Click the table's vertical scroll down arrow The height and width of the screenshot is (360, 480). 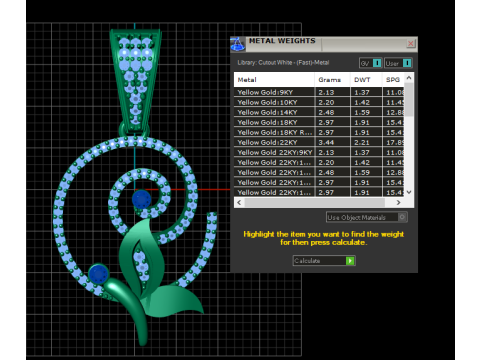point(409,192)
